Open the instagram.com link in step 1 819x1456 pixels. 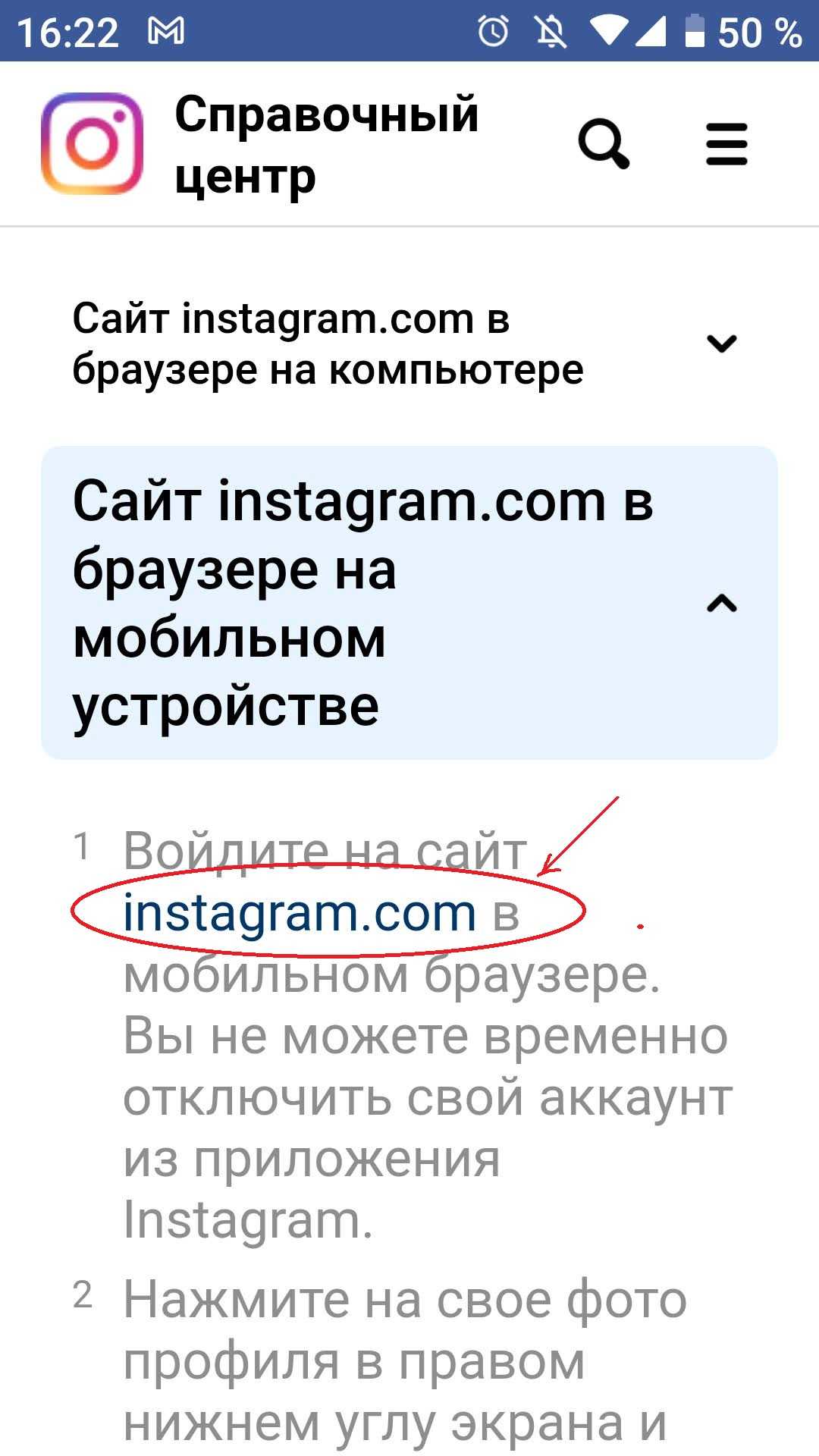[x=300, y=912]
